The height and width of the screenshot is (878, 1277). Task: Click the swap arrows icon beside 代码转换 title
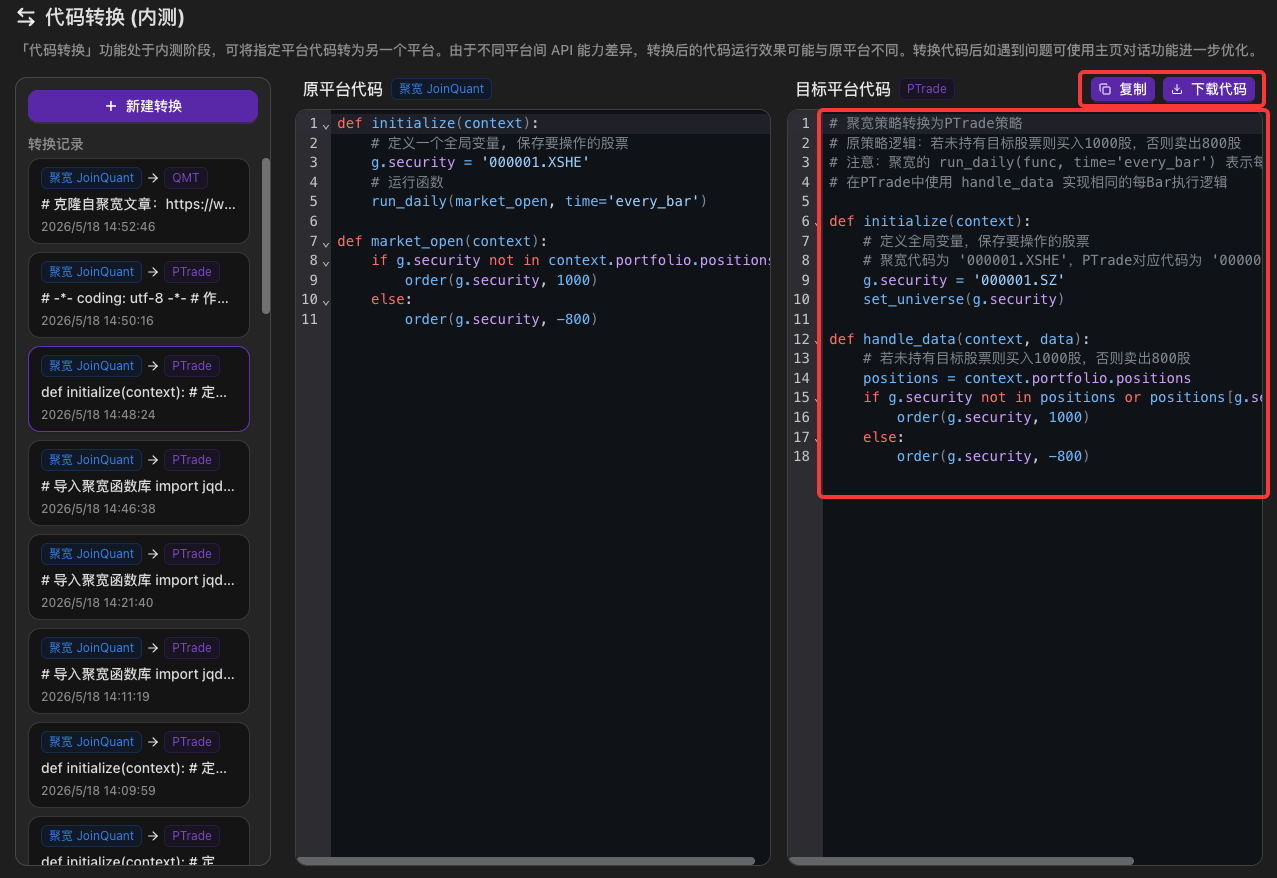pyautogui.click(x=26, y=17)
